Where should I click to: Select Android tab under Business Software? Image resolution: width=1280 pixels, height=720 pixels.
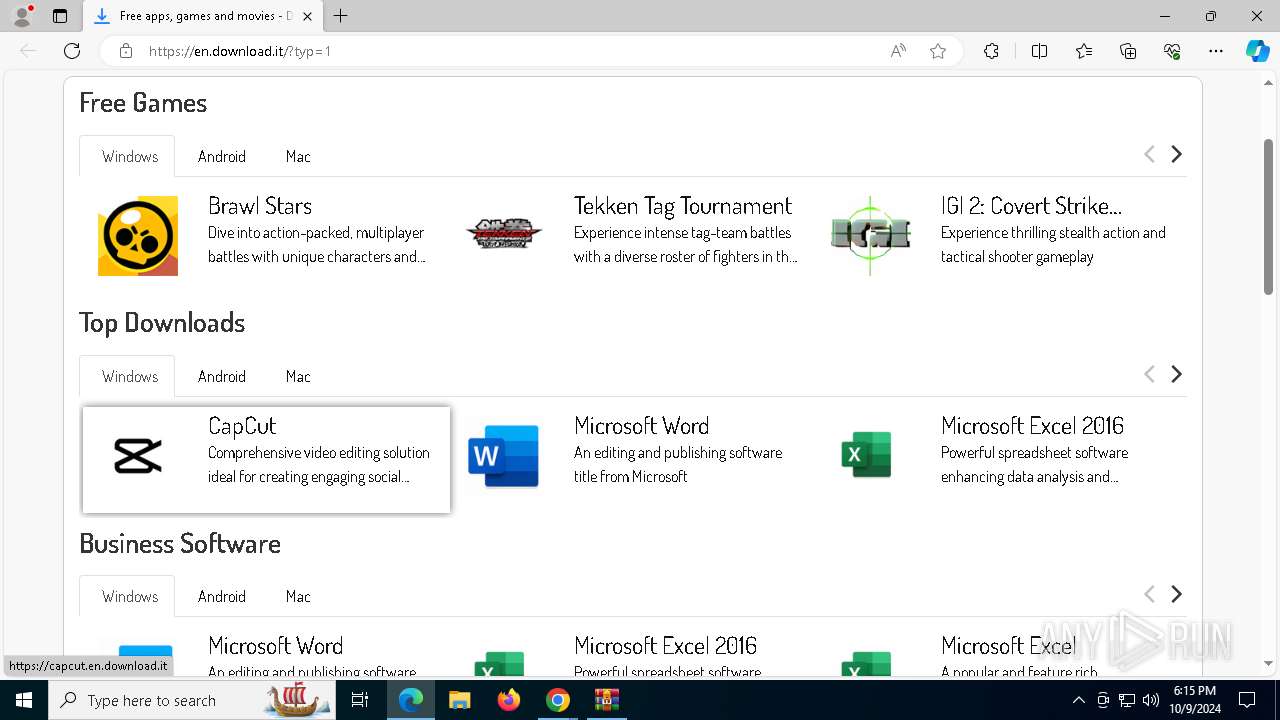pyautogui.click(x=222, y=596)
